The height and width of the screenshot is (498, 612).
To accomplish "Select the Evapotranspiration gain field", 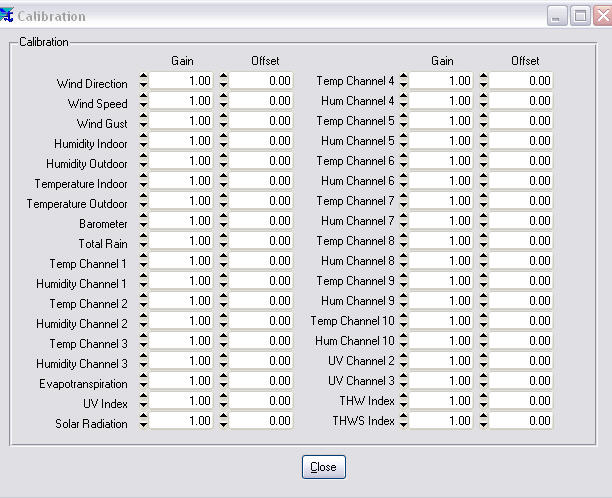I will tap(183, 381).
